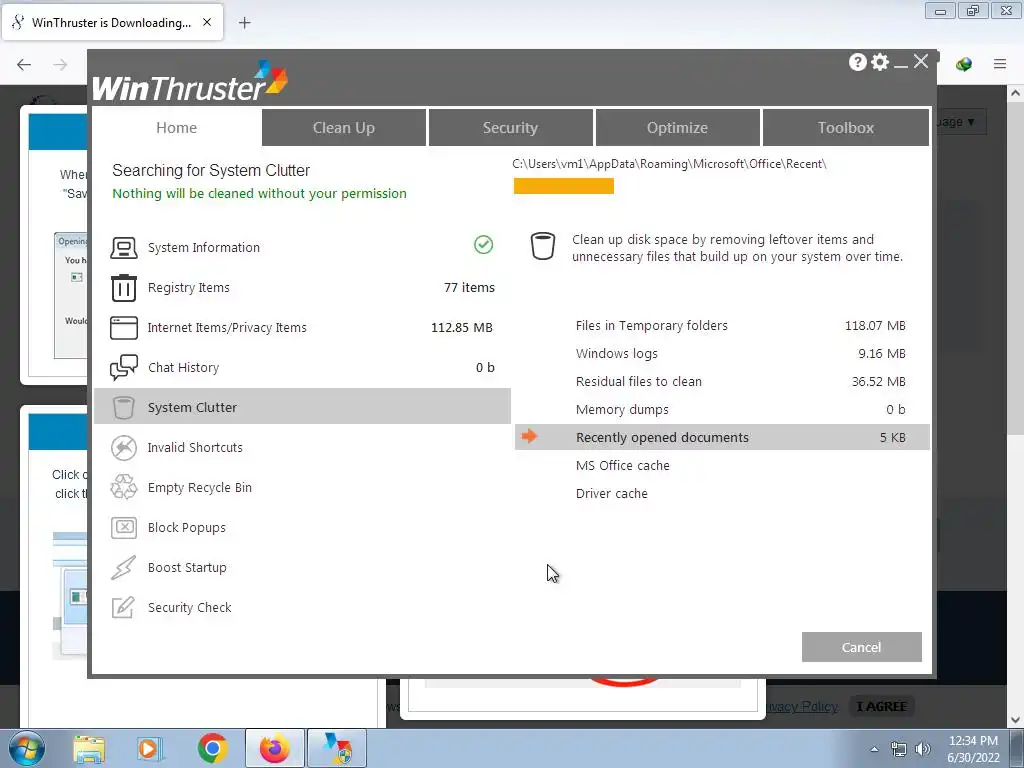Viewport: 1024px width, 768px height.
Task: Click the Registry Items trash icon
Action: [x=123, y=287]
